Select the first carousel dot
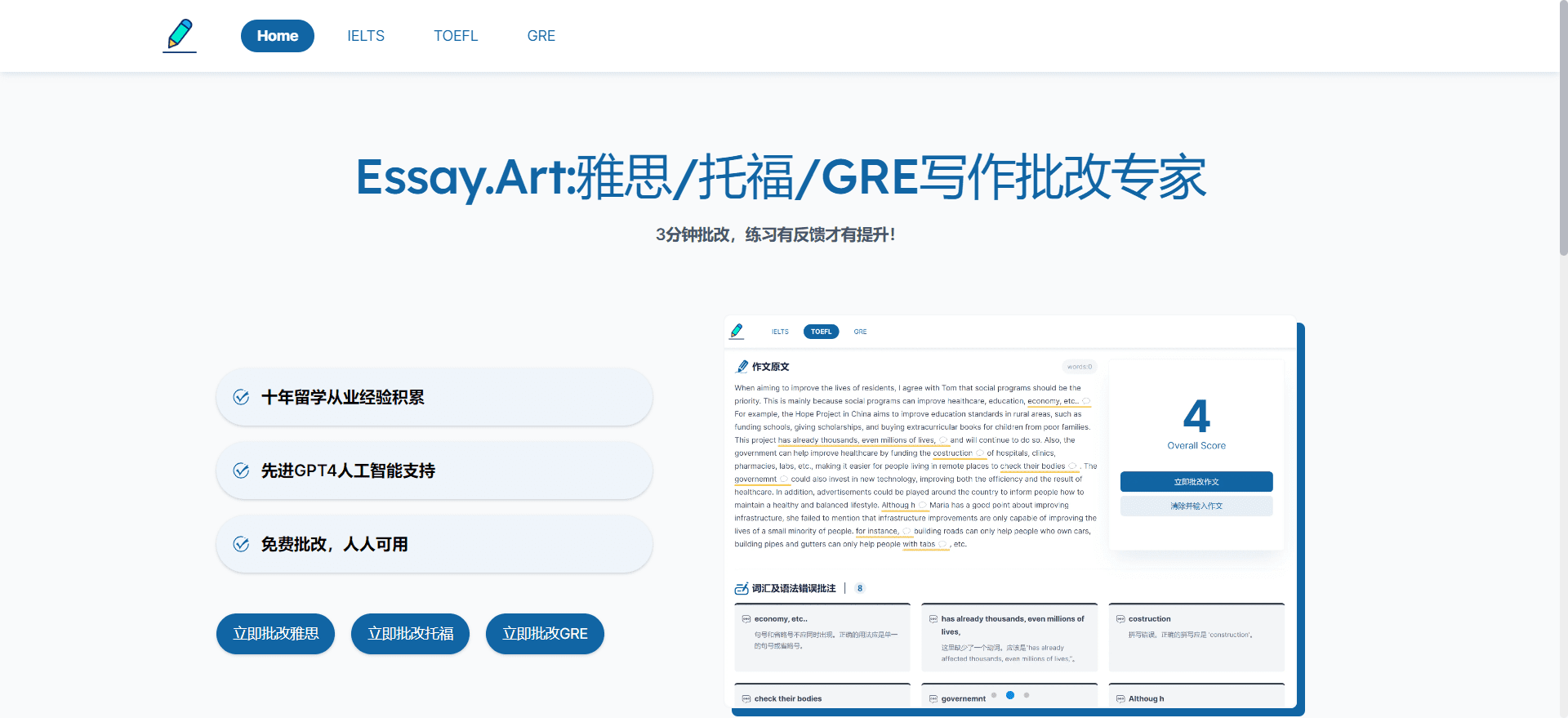Image resolution: width=1568 pixels, height=718 pixels. click(x=994, y=695)
